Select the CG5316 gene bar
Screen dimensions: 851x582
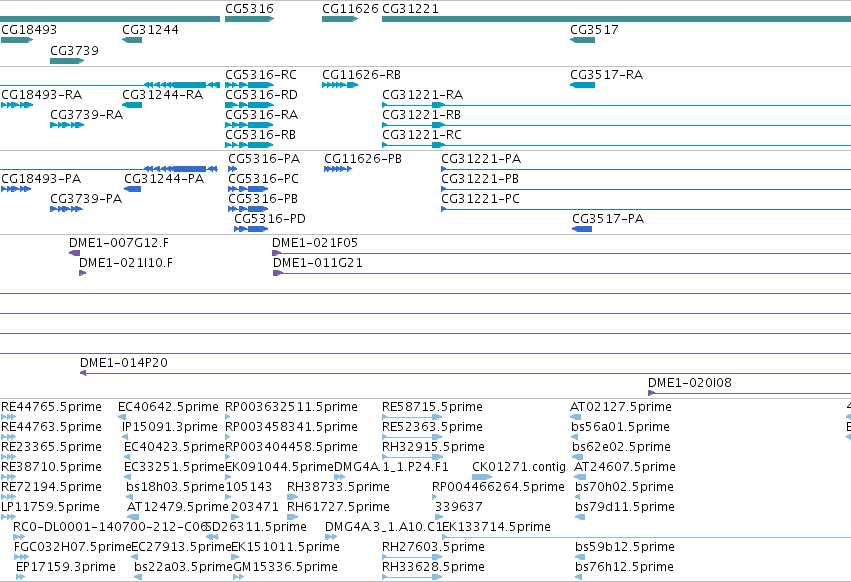tap(249, 19)
